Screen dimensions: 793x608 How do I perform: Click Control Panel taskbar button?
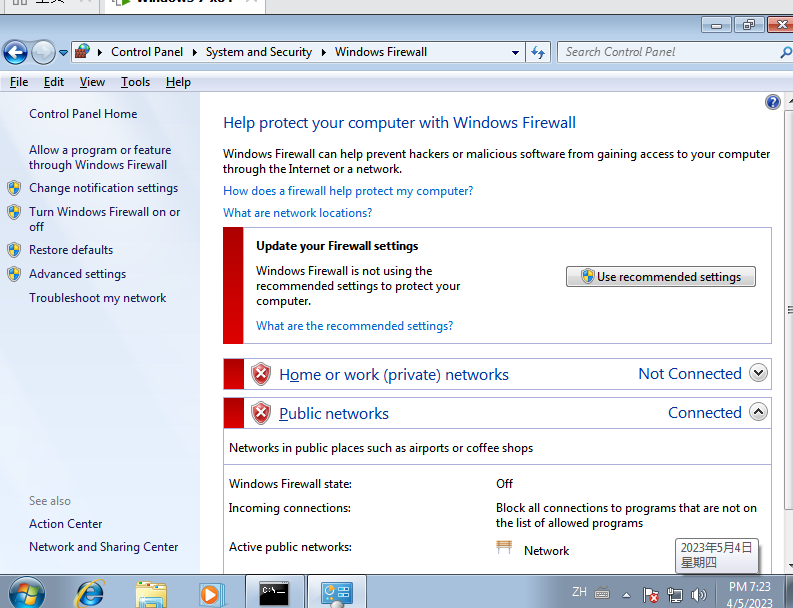point(337,592)
